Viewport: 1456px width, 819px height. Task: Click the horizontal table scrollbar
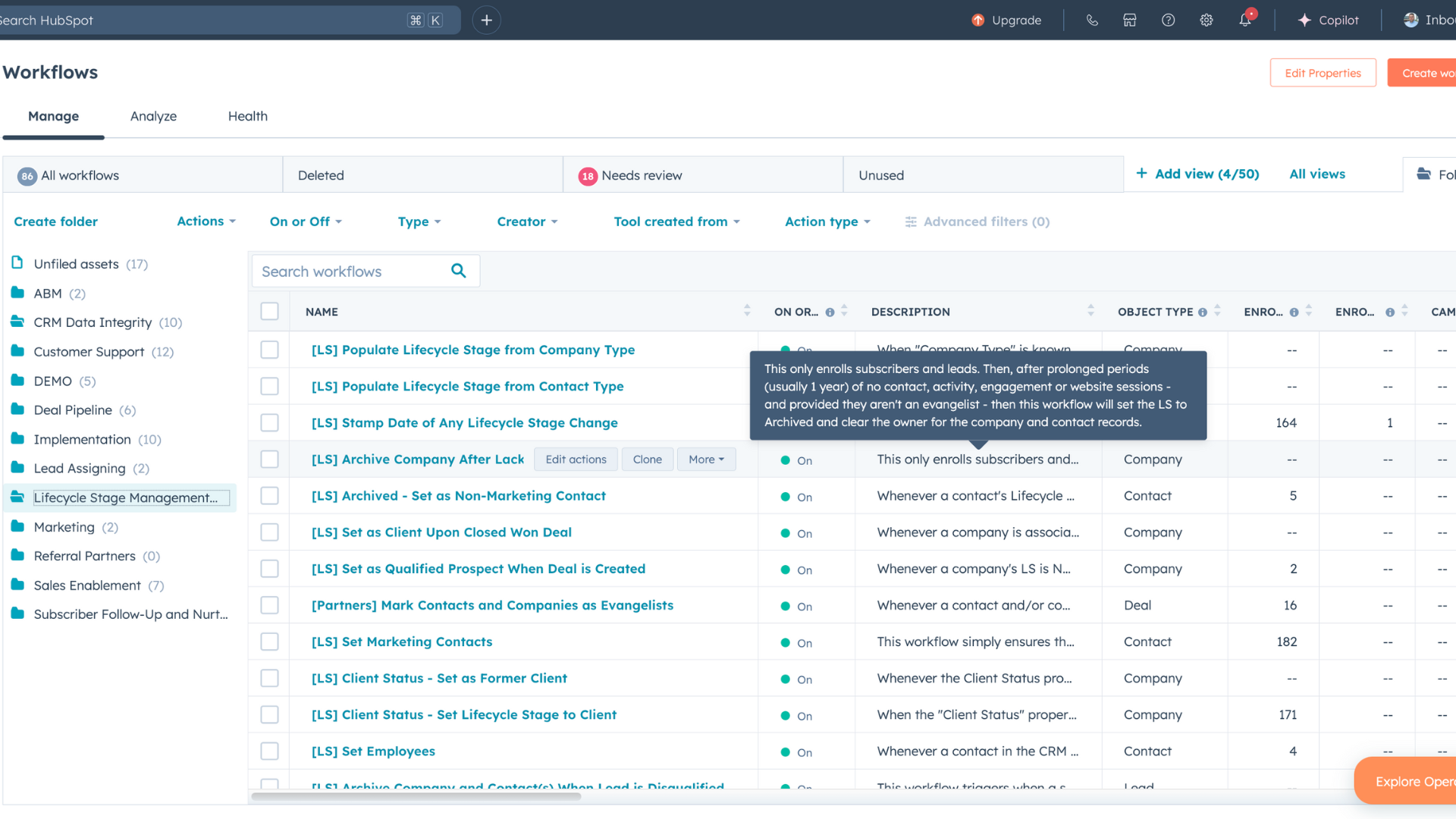417,796
